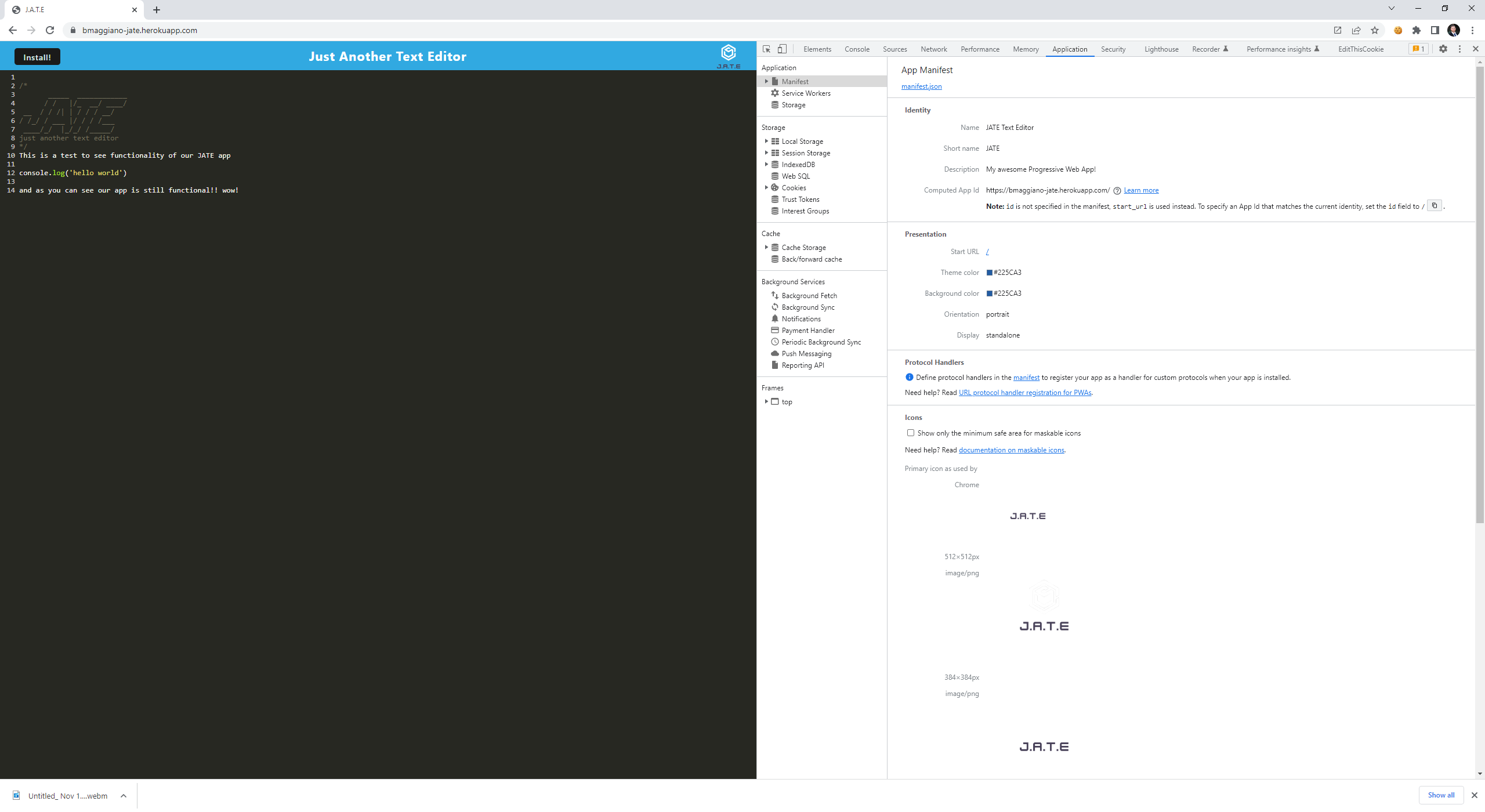The width and height of the screenshot is (1485, 812).
Task: Select Storage in the Application section
Action: [792, 105]
